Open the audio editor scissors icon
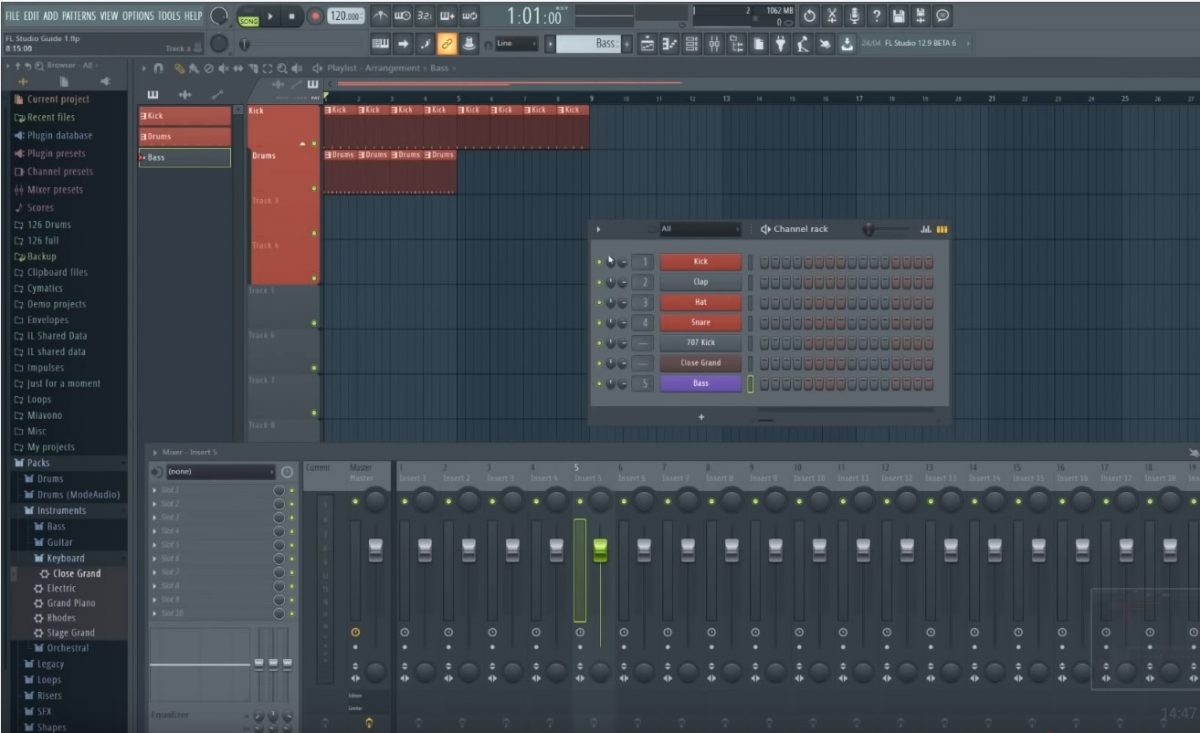 click(831, 16)
